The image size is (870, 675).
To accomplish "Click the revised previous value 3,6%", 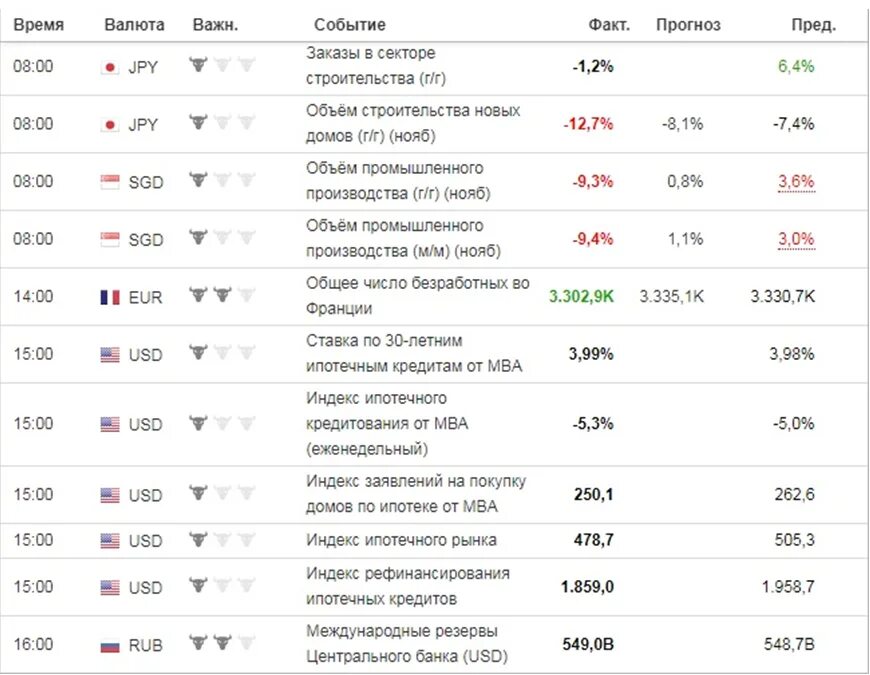I will 796,181.
